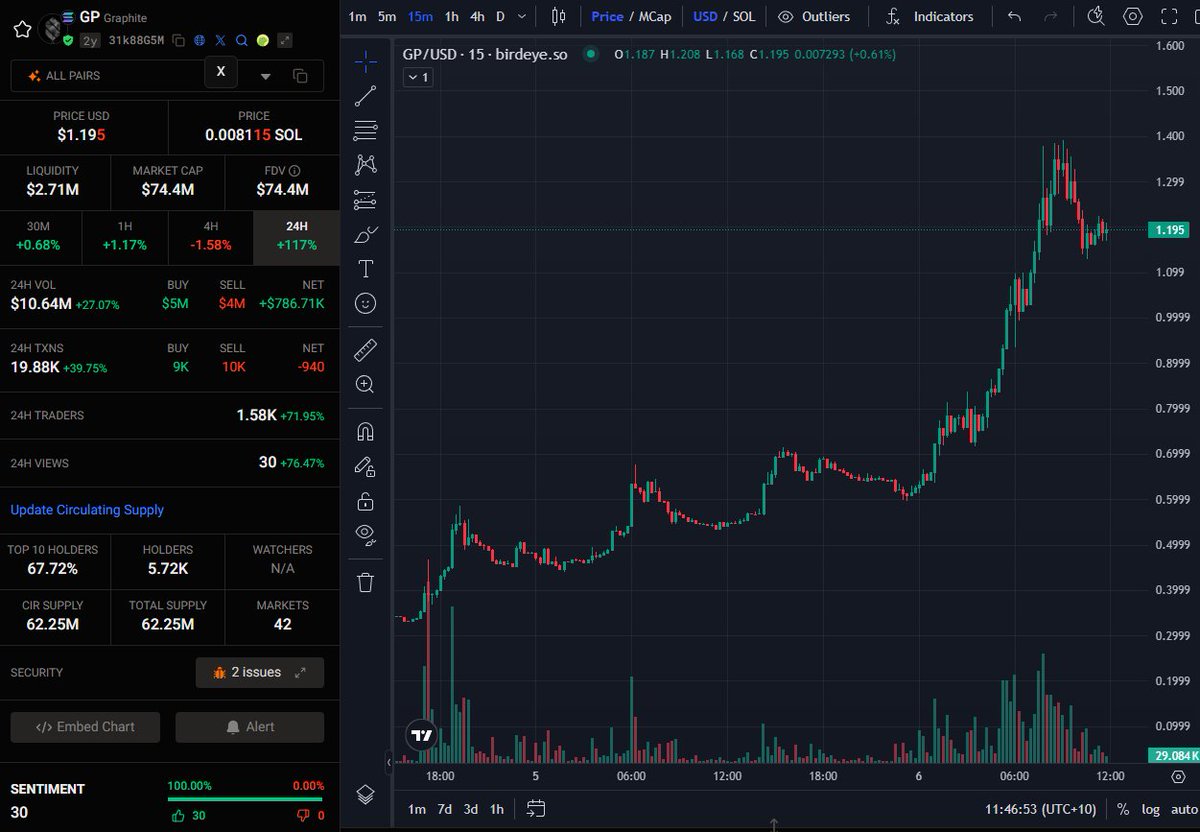Copy the token address 31k88G5M
Viewport: 1200px width, 832px height.
tap(179, 39)
